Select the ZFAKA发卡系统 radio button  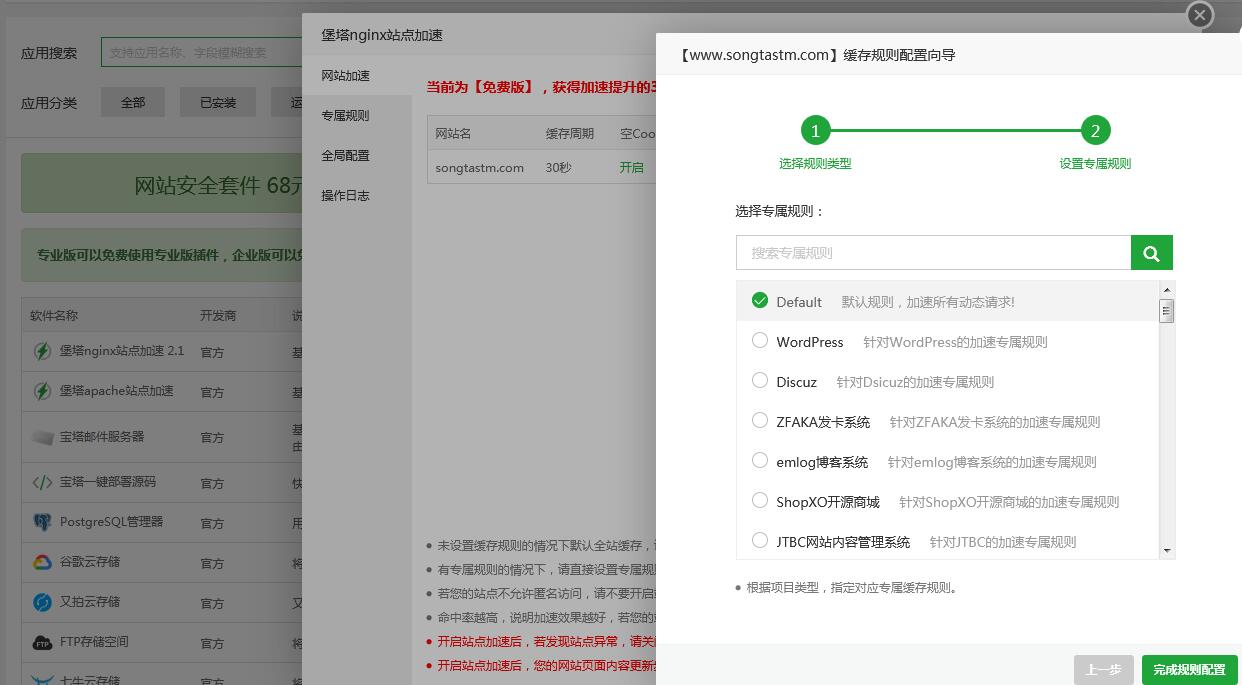click(x=760, y=420)
